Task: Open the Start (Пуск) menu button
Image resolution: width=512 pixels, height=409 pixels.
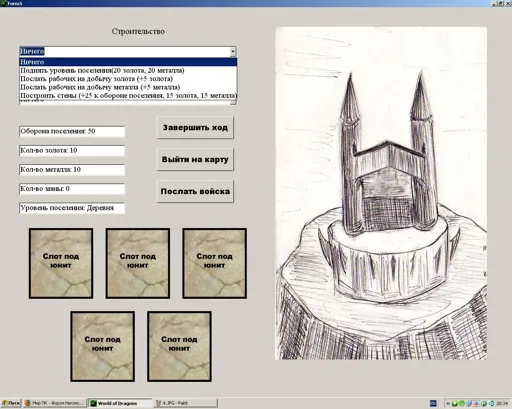Action: (x=11, y=403)
